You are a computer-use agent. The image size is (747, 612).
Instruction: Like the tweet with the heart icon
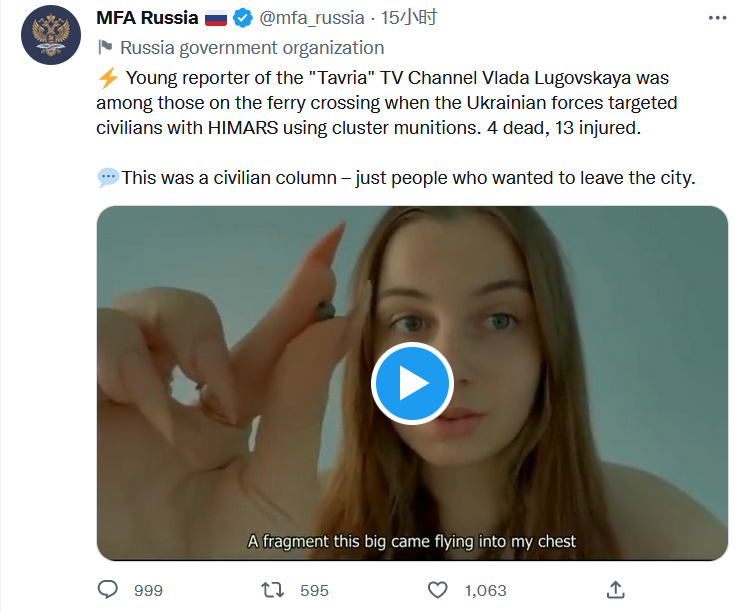tap(437, 590)
